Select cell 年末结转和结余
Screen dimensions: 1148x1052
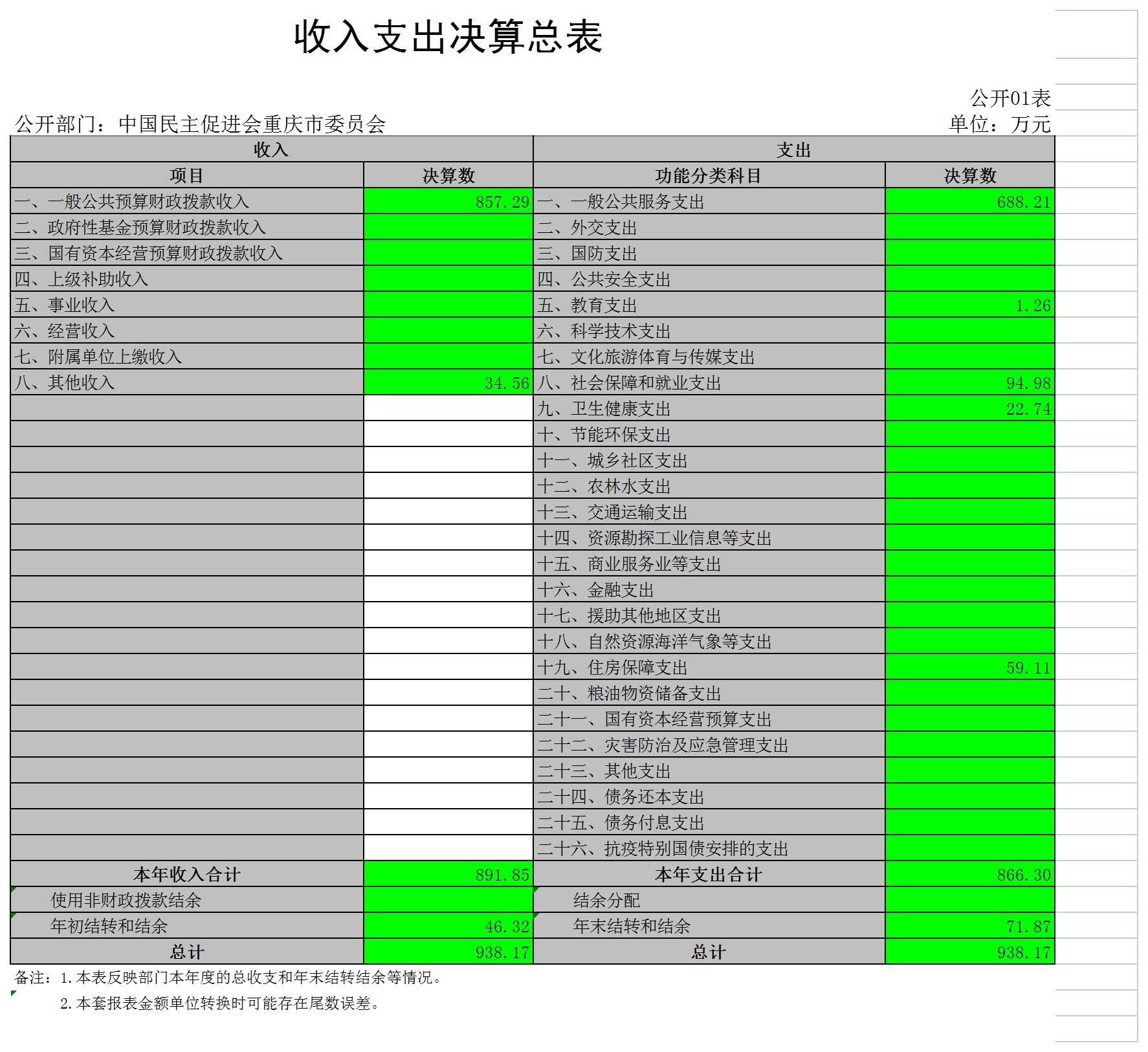point(709,926)
